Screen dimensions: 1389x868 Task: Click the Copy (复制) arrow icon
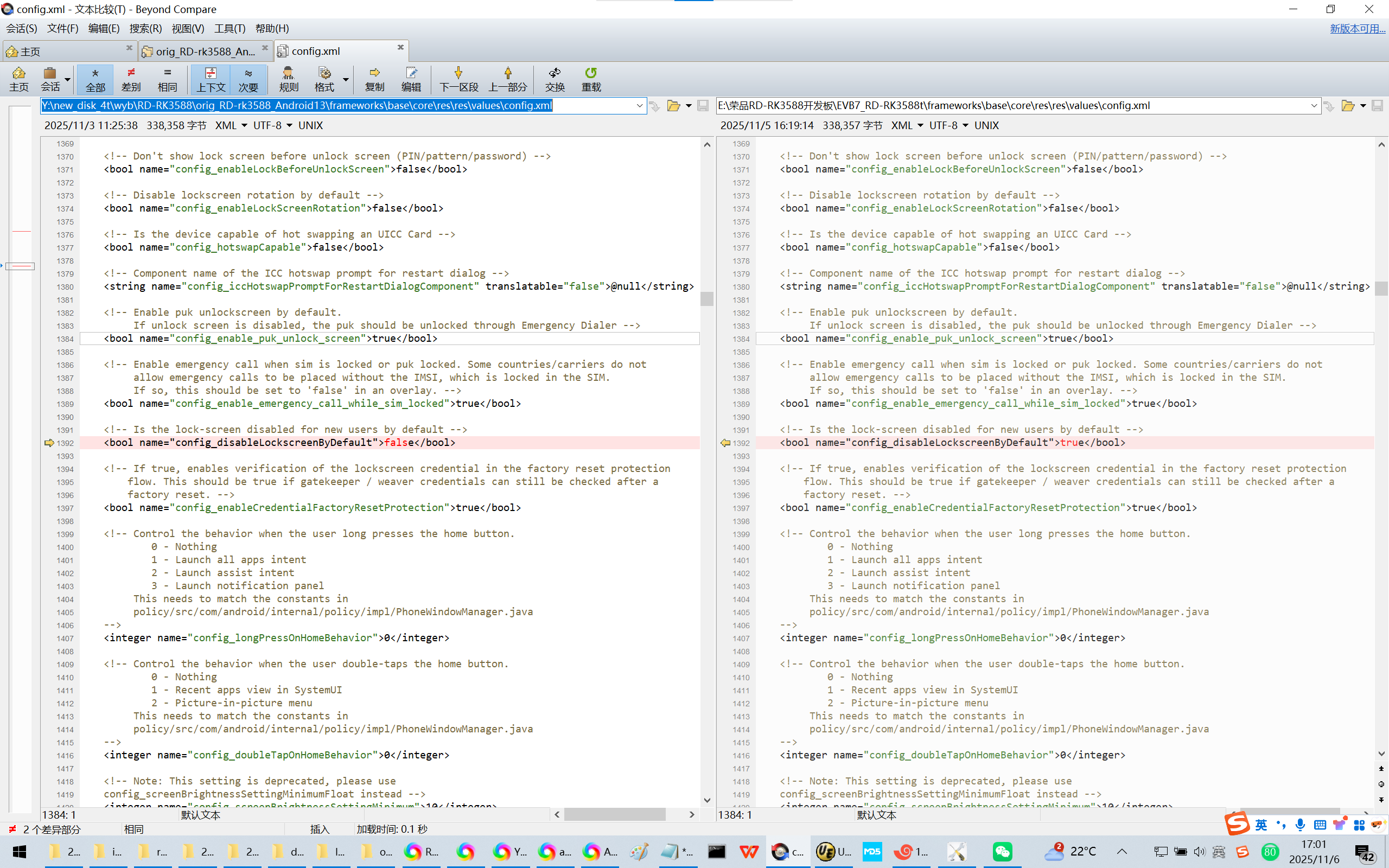[x=374, y=73]
